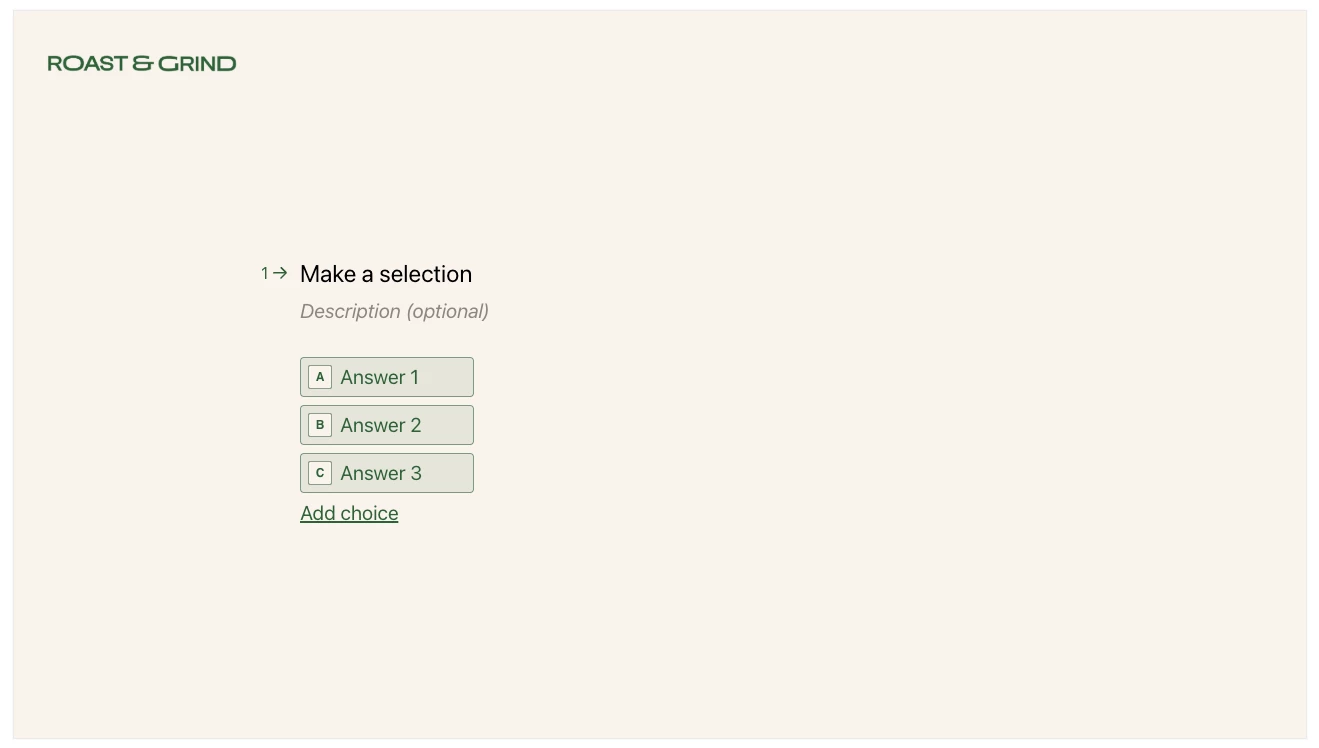Click the word ROAST in the logo
This screenshot has height=748, width=1319.
coord(87,64)
